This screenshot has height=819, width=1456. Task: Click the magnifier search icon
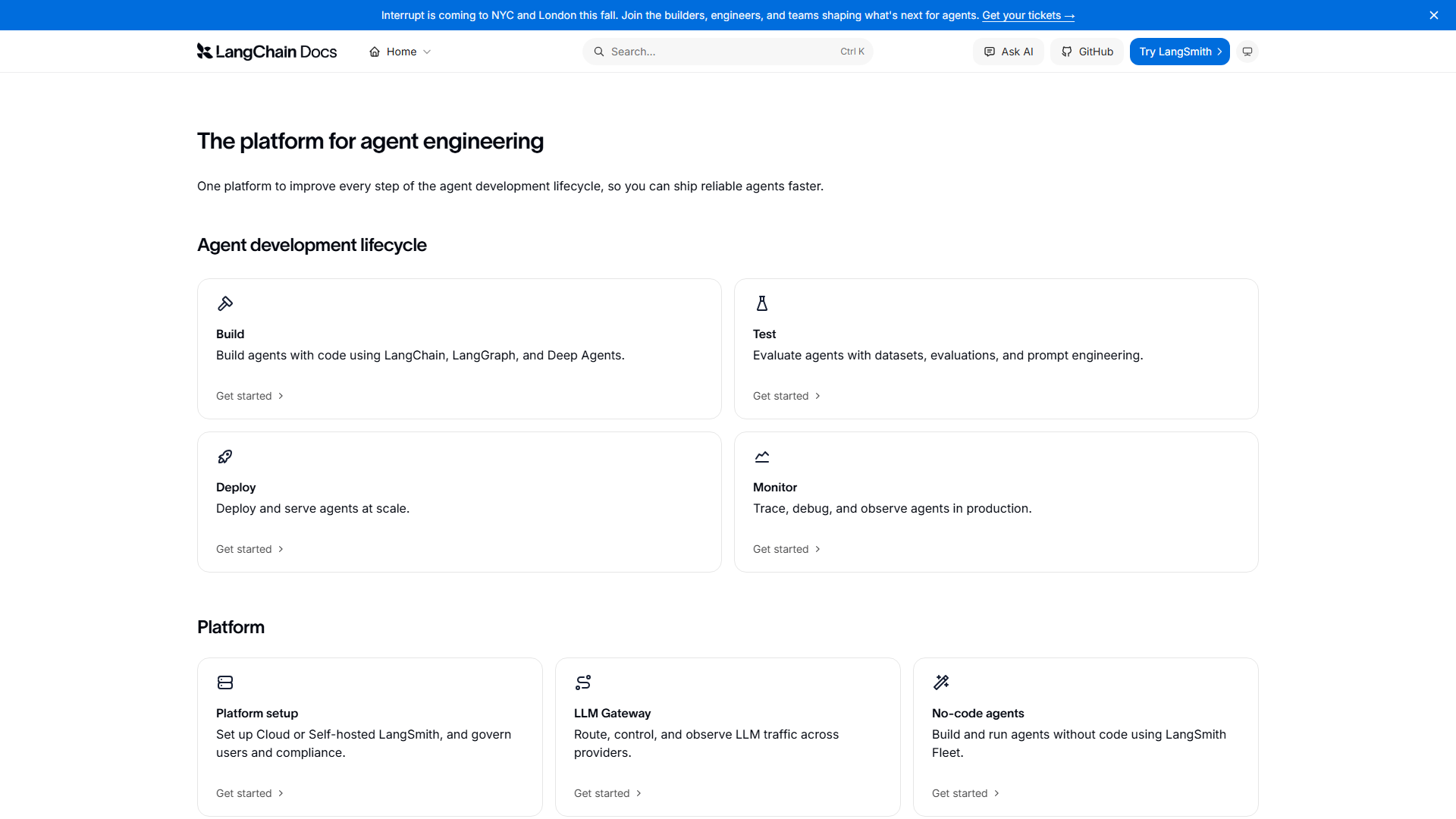coord(599,52)
